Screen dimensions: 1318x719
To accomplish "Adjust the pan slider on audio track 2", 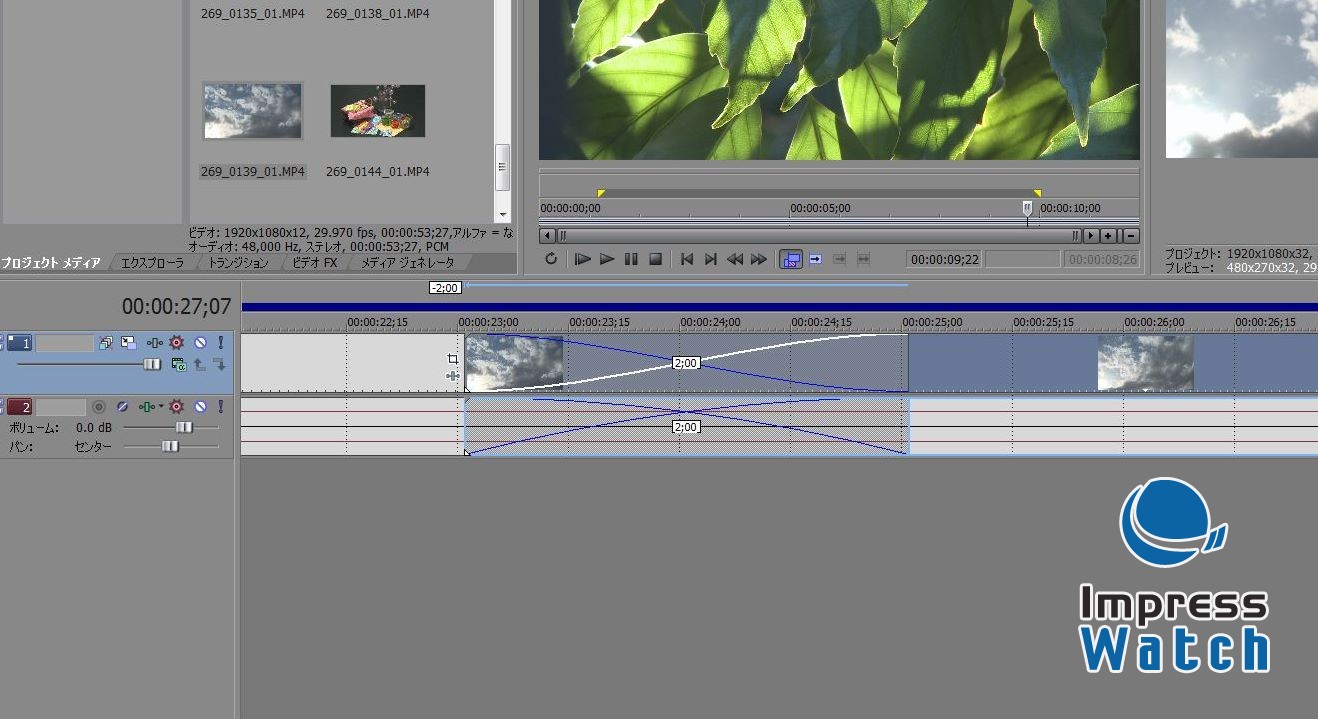I will 169,446.
